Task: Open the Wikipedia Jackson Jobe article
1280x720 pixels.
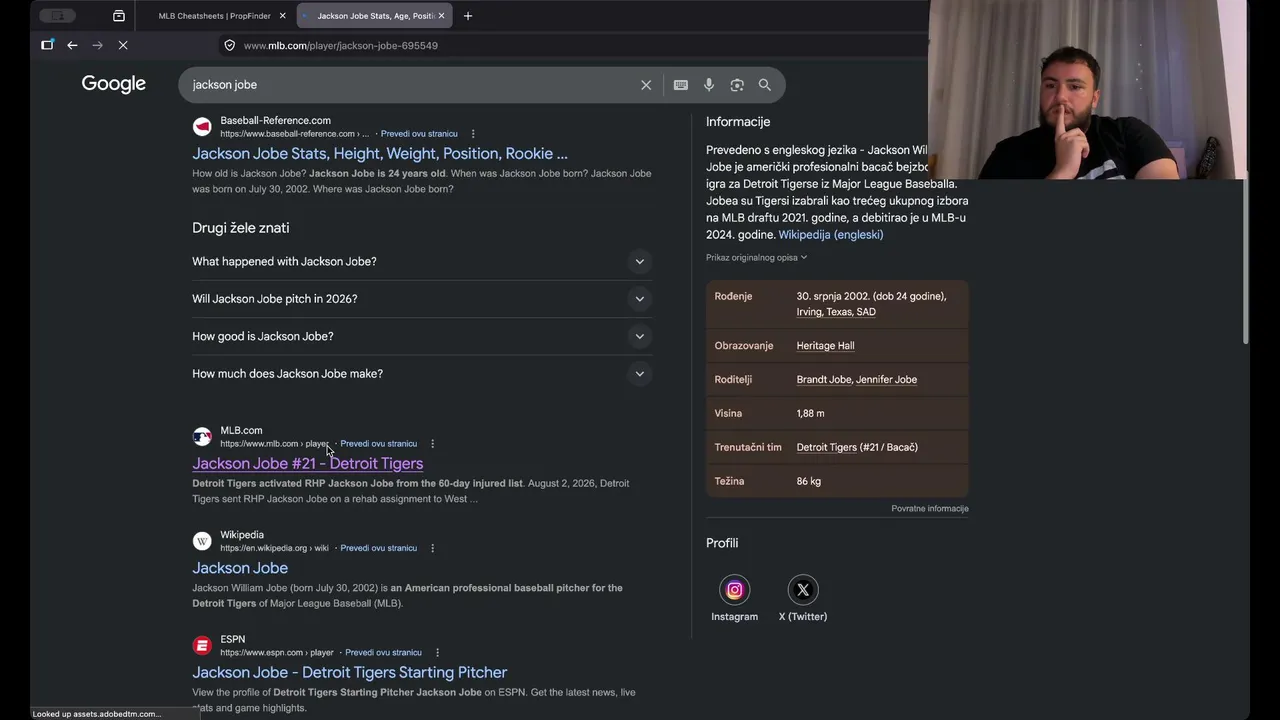Action: (x=240, y=568)
